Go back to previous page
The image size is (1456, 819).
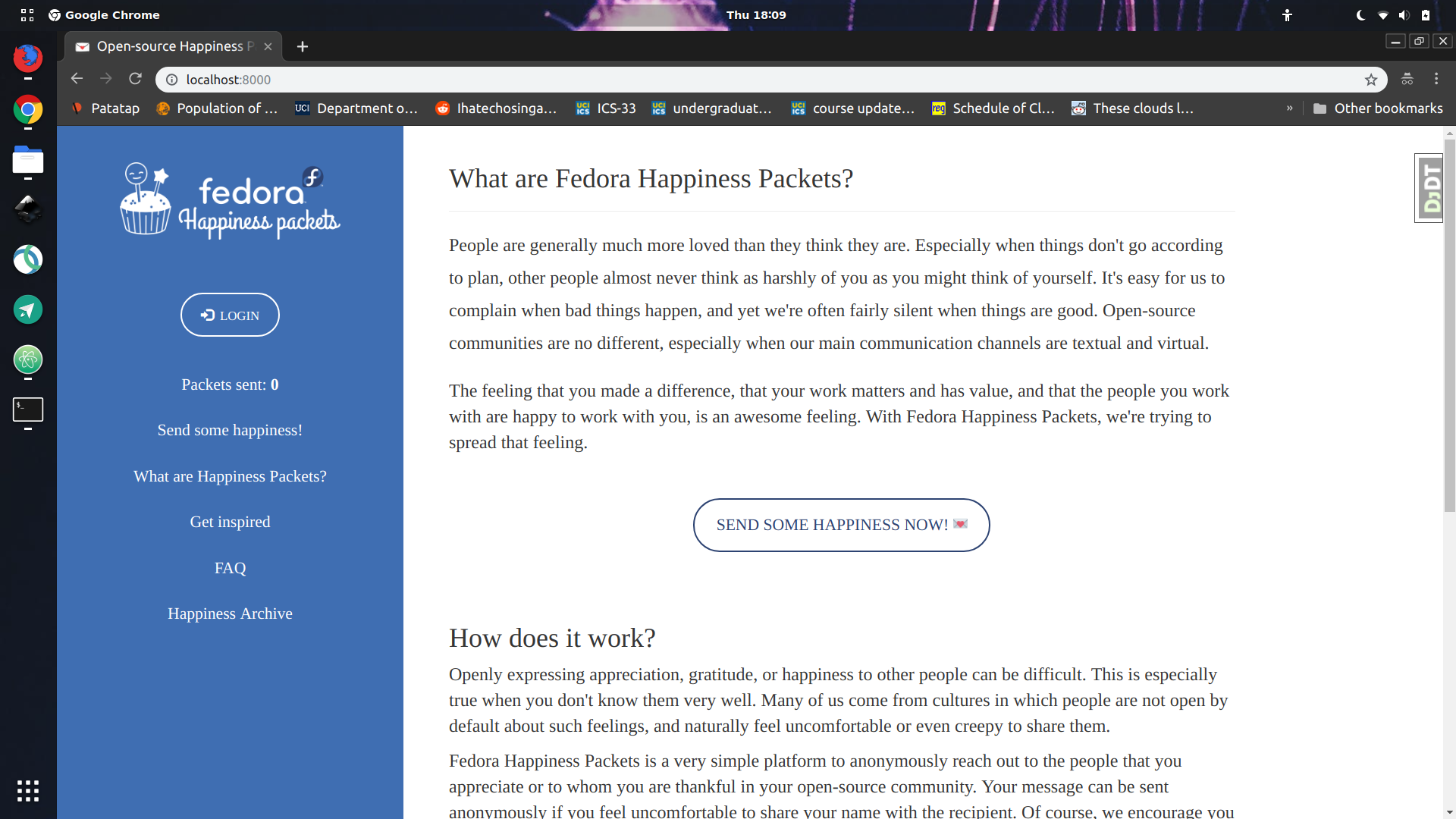pos(77,79)
